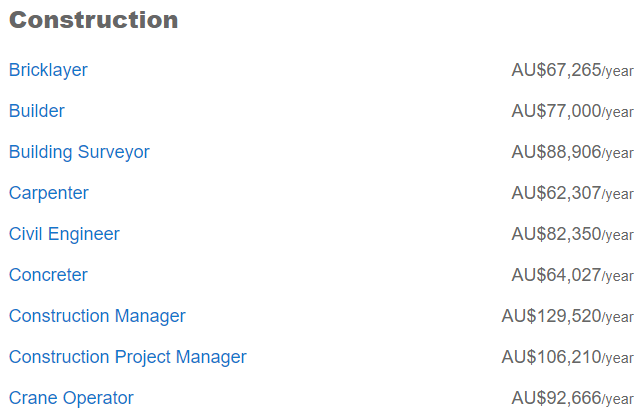Select the AU$106,210 salary value
Screen dimensions: 642x417
pyautogui.click(x=551, y=357)
